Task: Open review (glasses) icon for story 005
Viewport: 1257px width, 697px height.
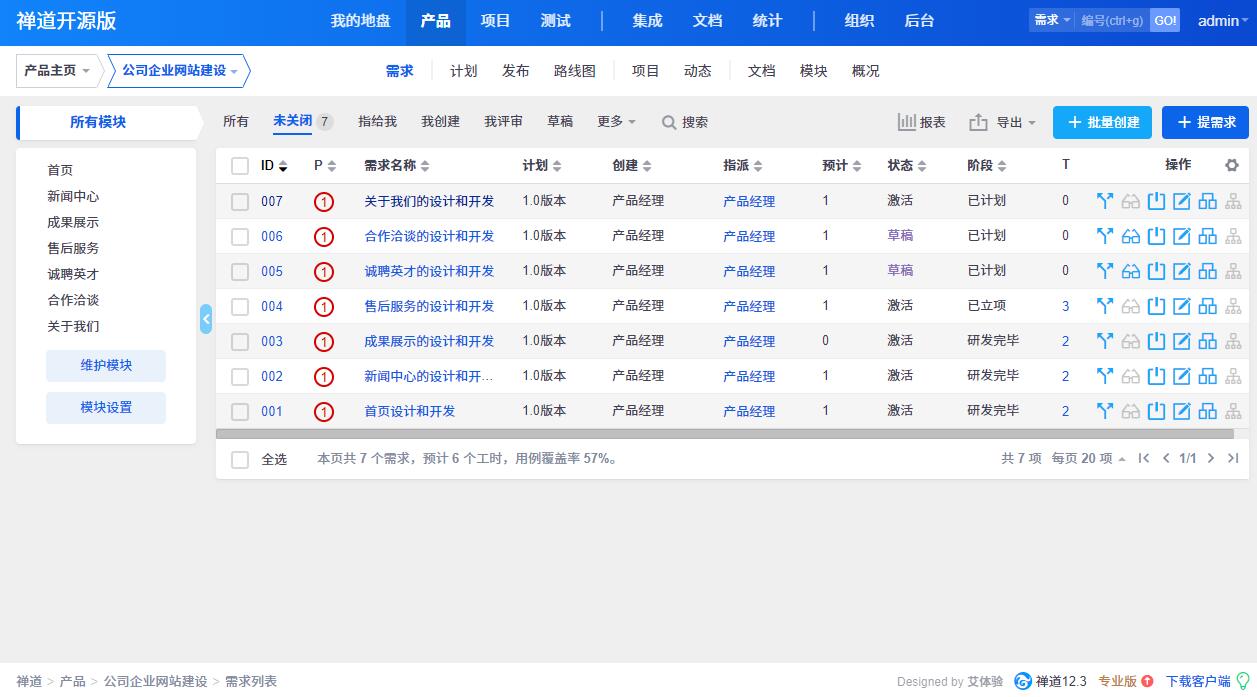Action: coord(1131,271)
